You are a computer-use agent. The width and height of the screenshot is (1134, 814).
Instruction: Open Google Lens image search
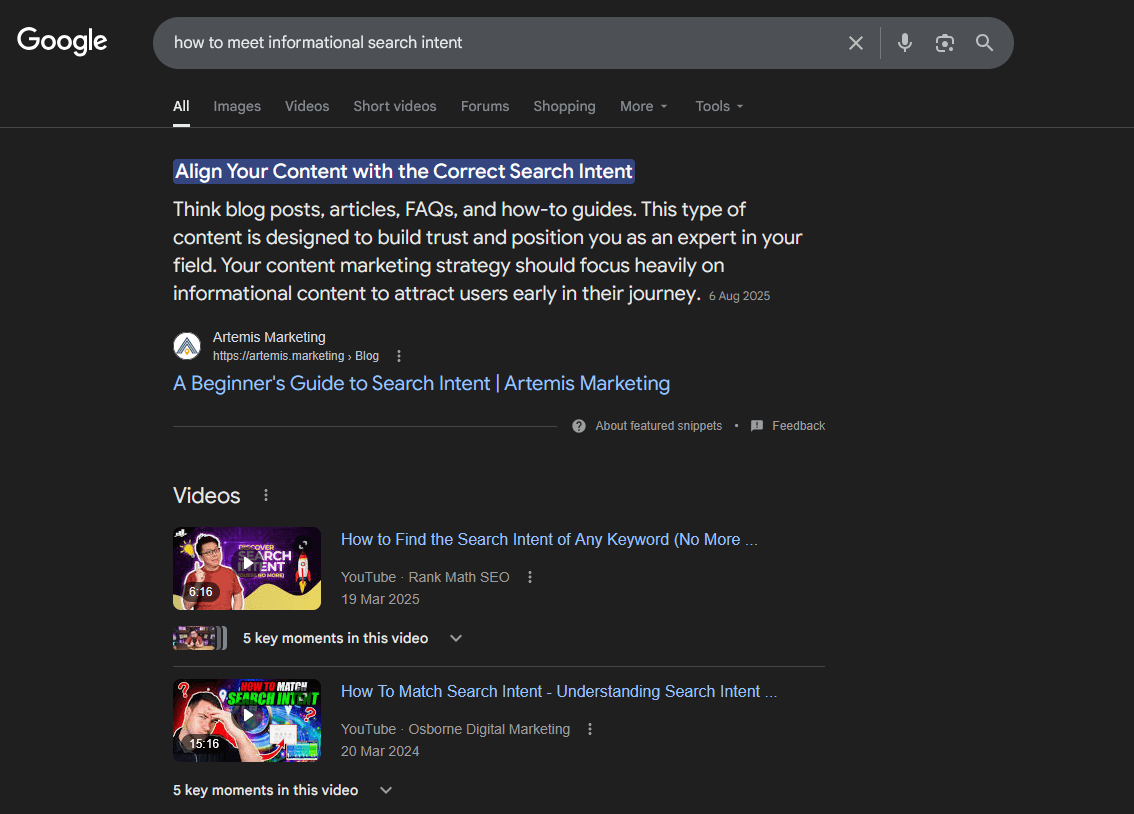click(x=944, y=42)
